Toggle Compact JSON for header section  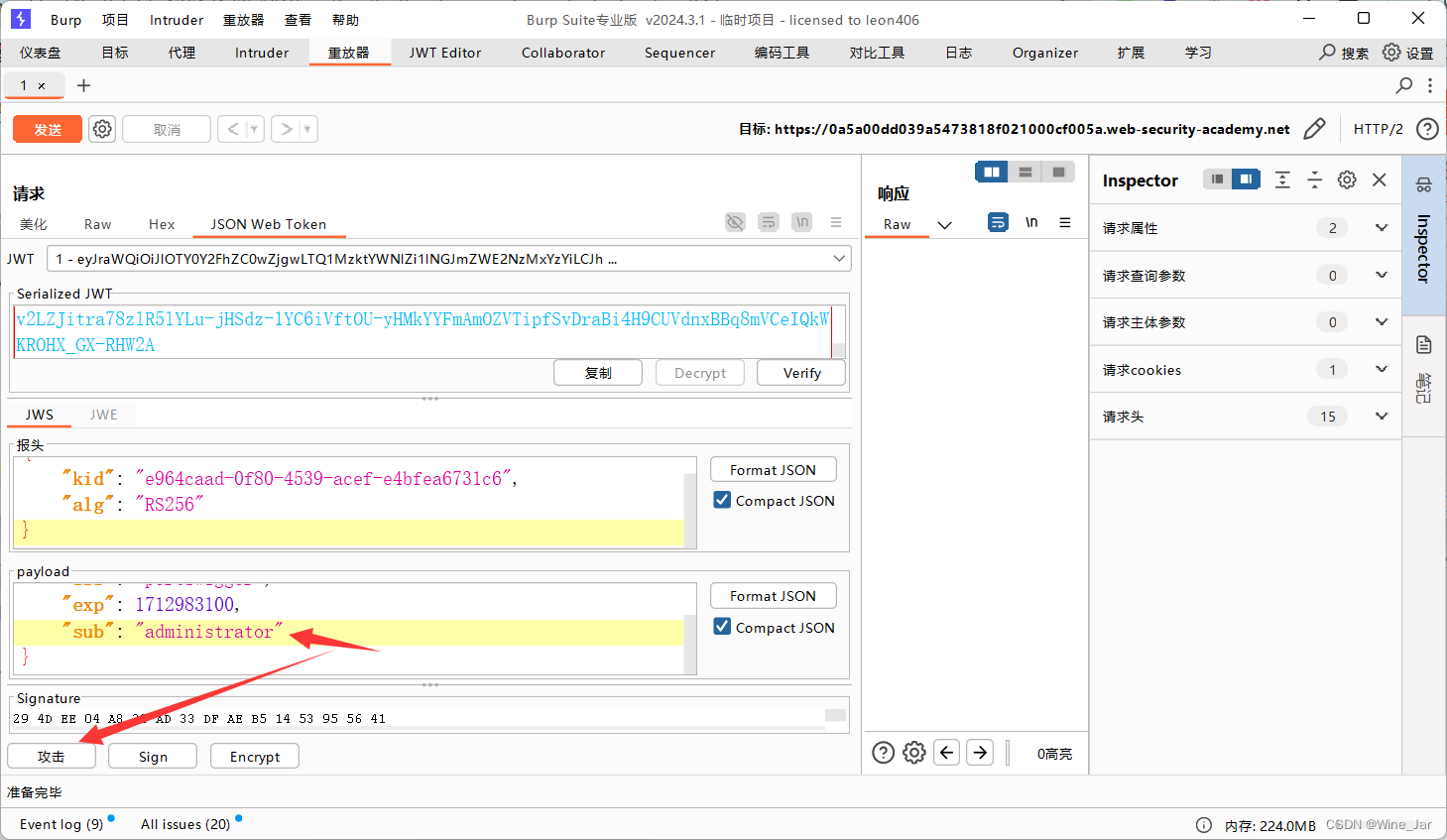[x=722, y=500]
